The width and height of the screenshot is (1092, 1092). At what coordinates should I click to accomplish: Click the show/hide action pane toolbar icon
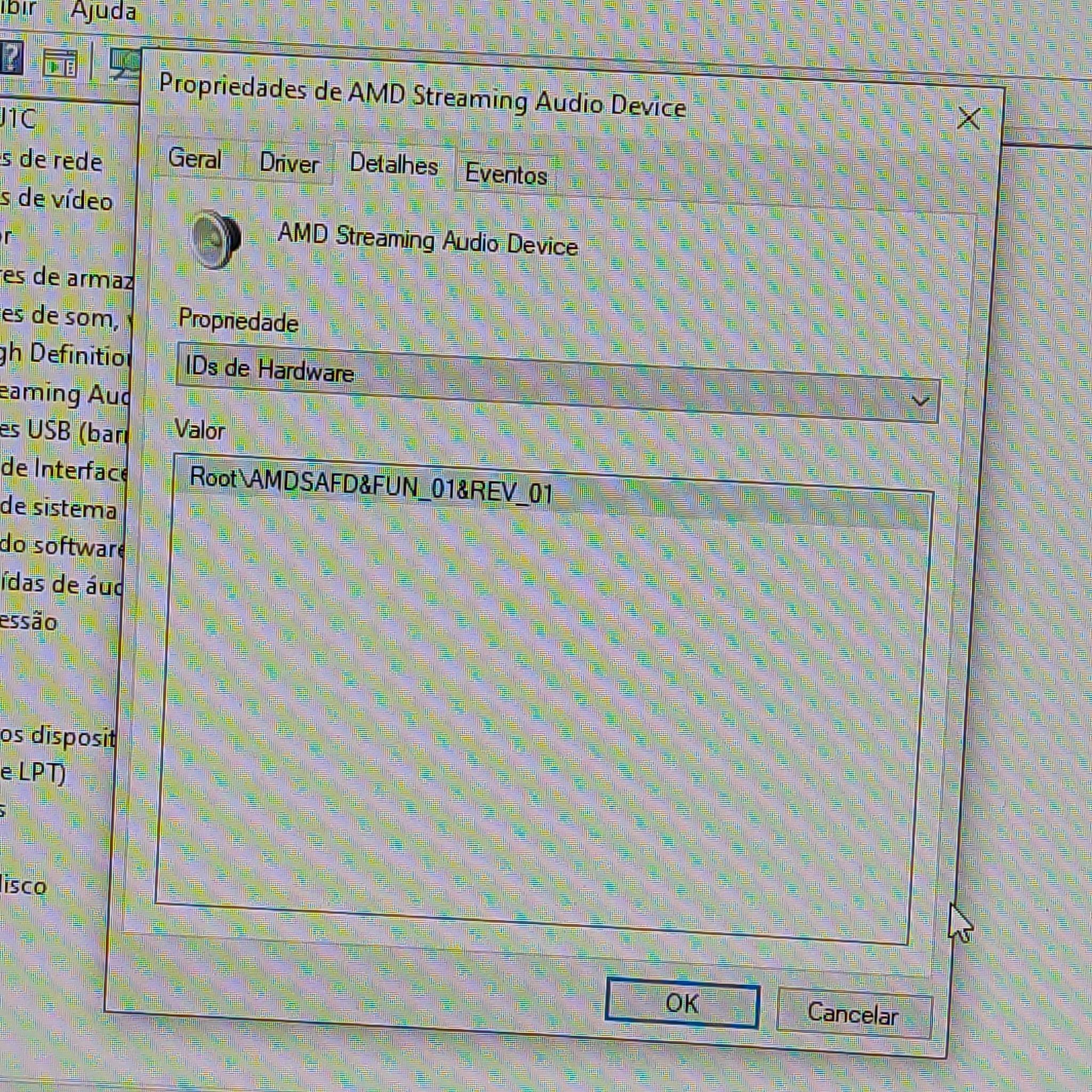pyautogui.click(x=60, y=63)
